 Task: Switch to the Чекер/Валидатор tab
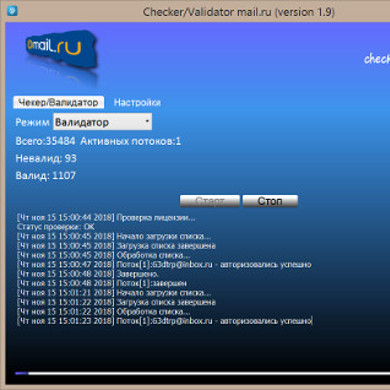click(x=58, y=102)
